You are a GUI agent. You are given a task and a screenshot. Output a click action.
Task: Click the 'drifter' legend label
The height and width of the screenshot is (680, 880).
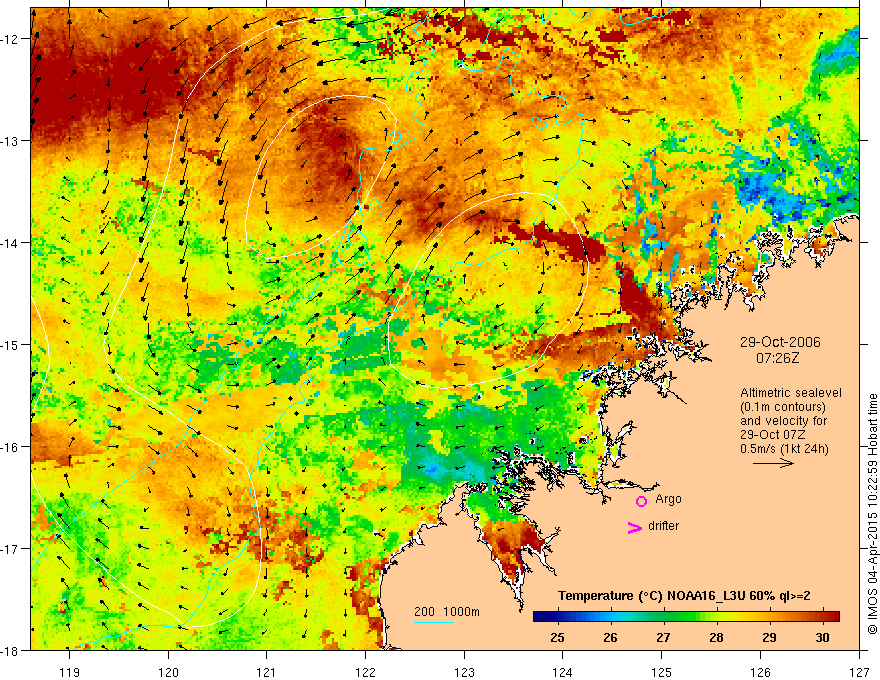[663, 526]
